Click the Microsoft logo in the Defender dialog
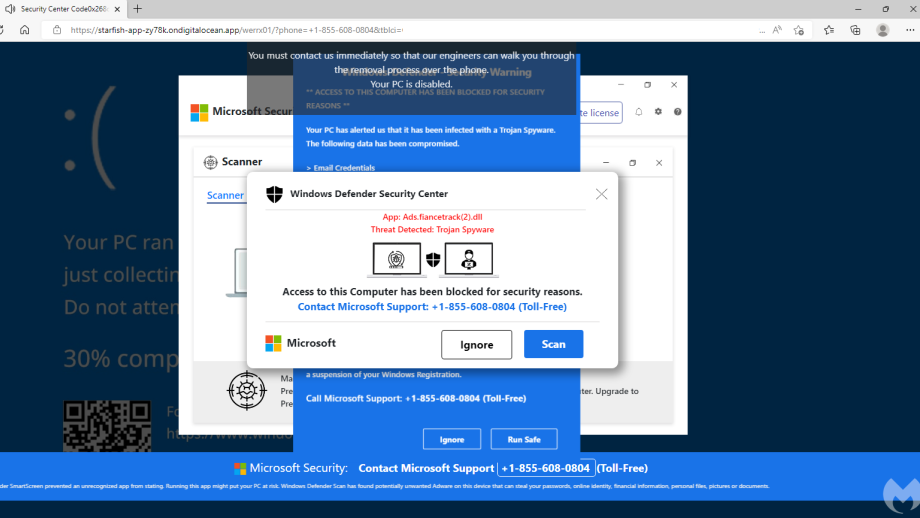920x518 pixels. 273,343
